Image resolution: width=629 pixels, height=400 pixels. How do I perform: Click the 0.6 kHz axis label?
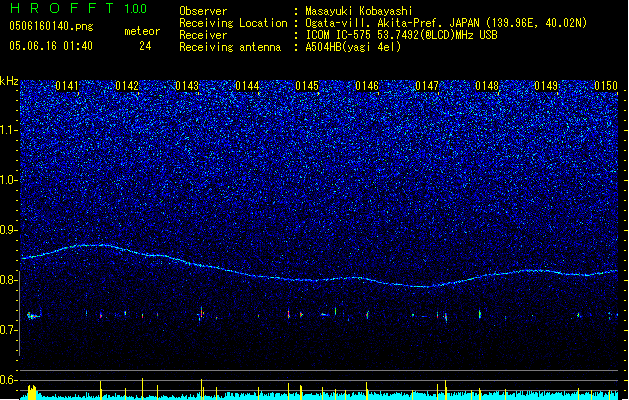8,380
